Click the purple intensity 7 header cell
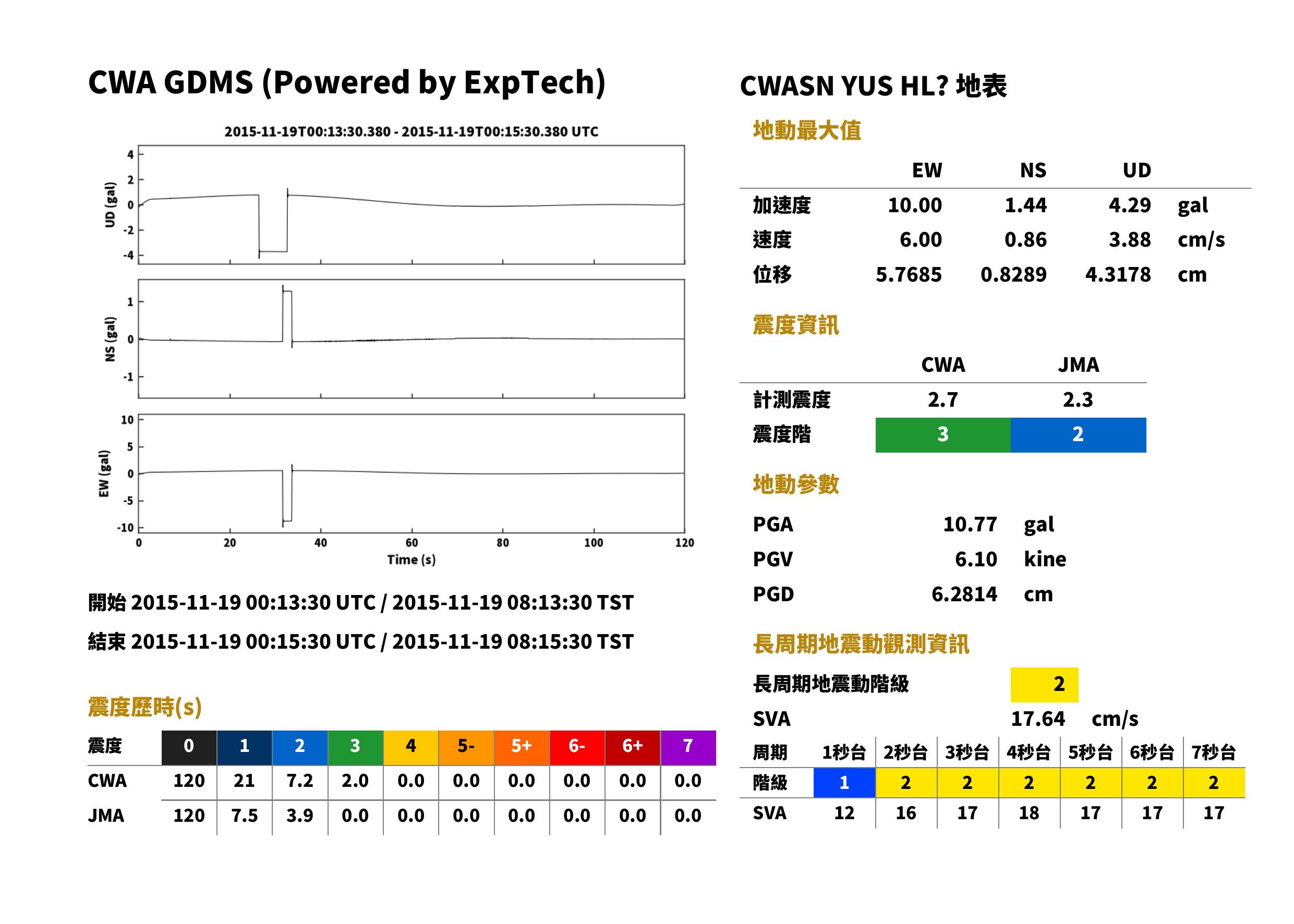Viewport: 1294px width, 924px height. (x=688, y=747)
